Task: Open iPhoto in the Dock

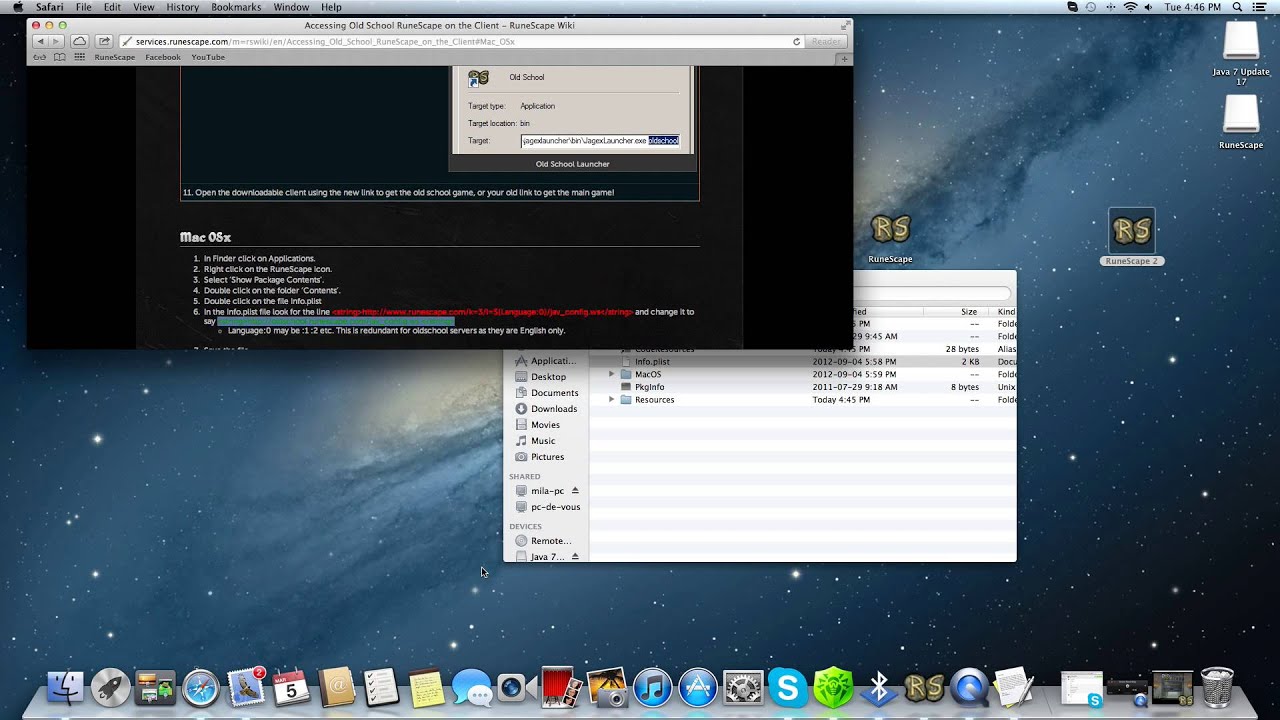Action: click(x=607, y=688)
